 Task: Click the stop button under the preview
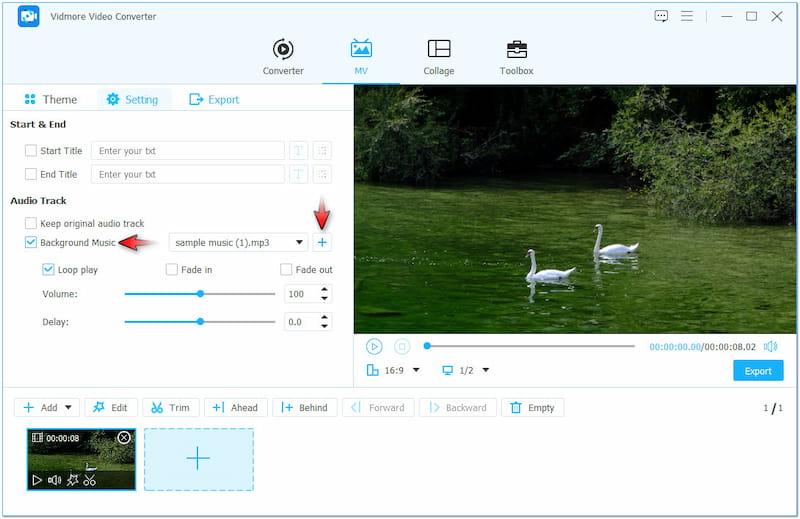(x=402, y=346)
